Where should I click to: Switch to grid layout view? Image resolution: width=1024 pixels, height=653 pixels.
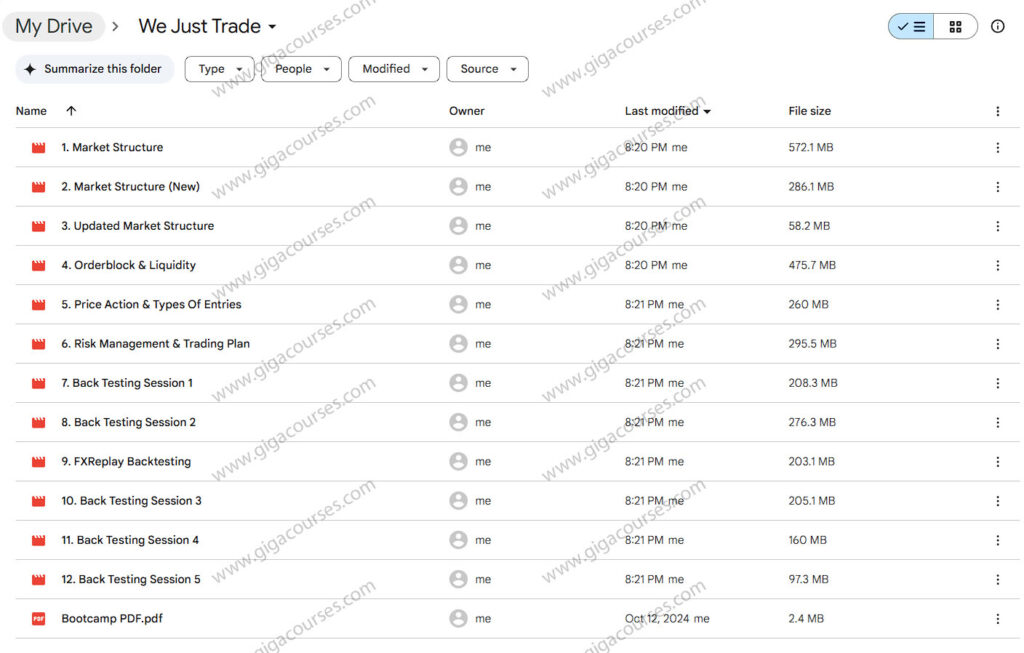(955, 27)
